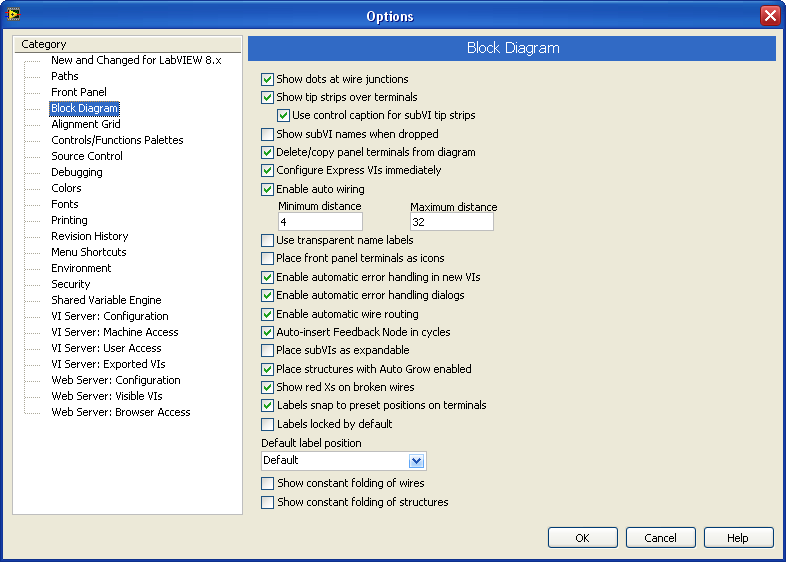
Task: Toggle Show dots at wire junctions
Action: [x=268, y=79]
